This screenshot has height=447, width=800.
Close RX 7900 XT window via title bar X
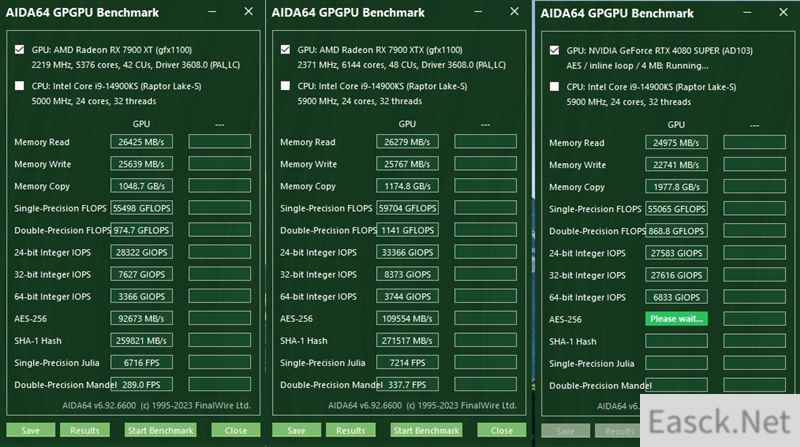[248, 11]
